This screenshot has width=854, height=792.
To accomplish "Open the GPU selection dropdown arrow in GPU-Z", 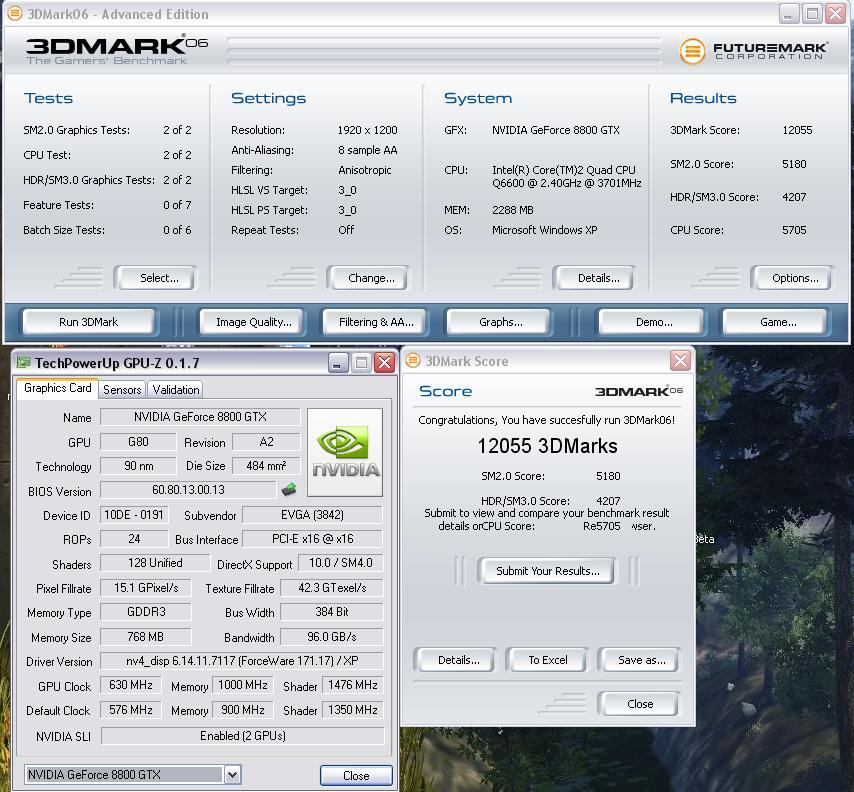I will [233, 774].
